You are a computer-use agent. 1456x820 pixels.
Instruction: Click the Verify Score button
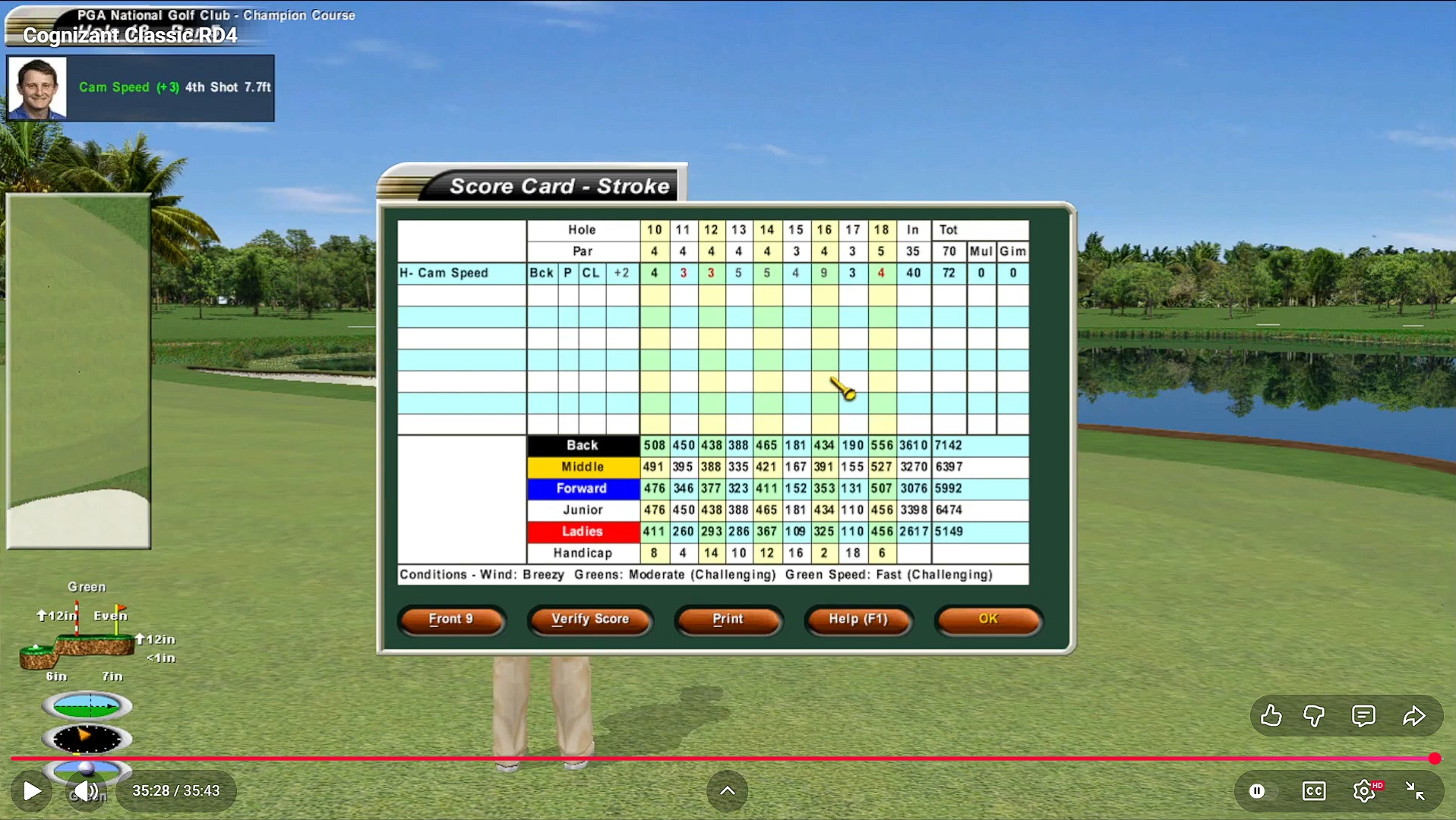(x=590, y=619)
